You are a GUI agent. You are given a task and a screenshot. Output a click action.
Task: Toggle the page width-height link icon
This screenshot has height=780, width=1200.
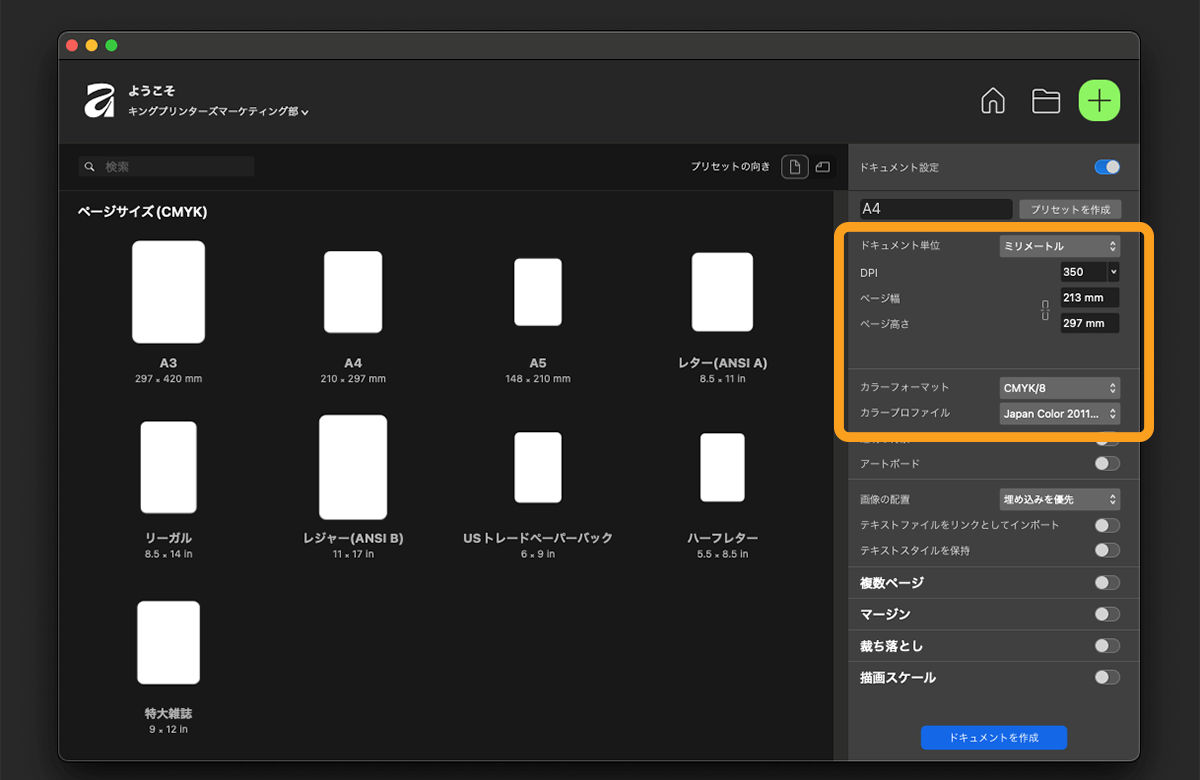point(1045,311)
